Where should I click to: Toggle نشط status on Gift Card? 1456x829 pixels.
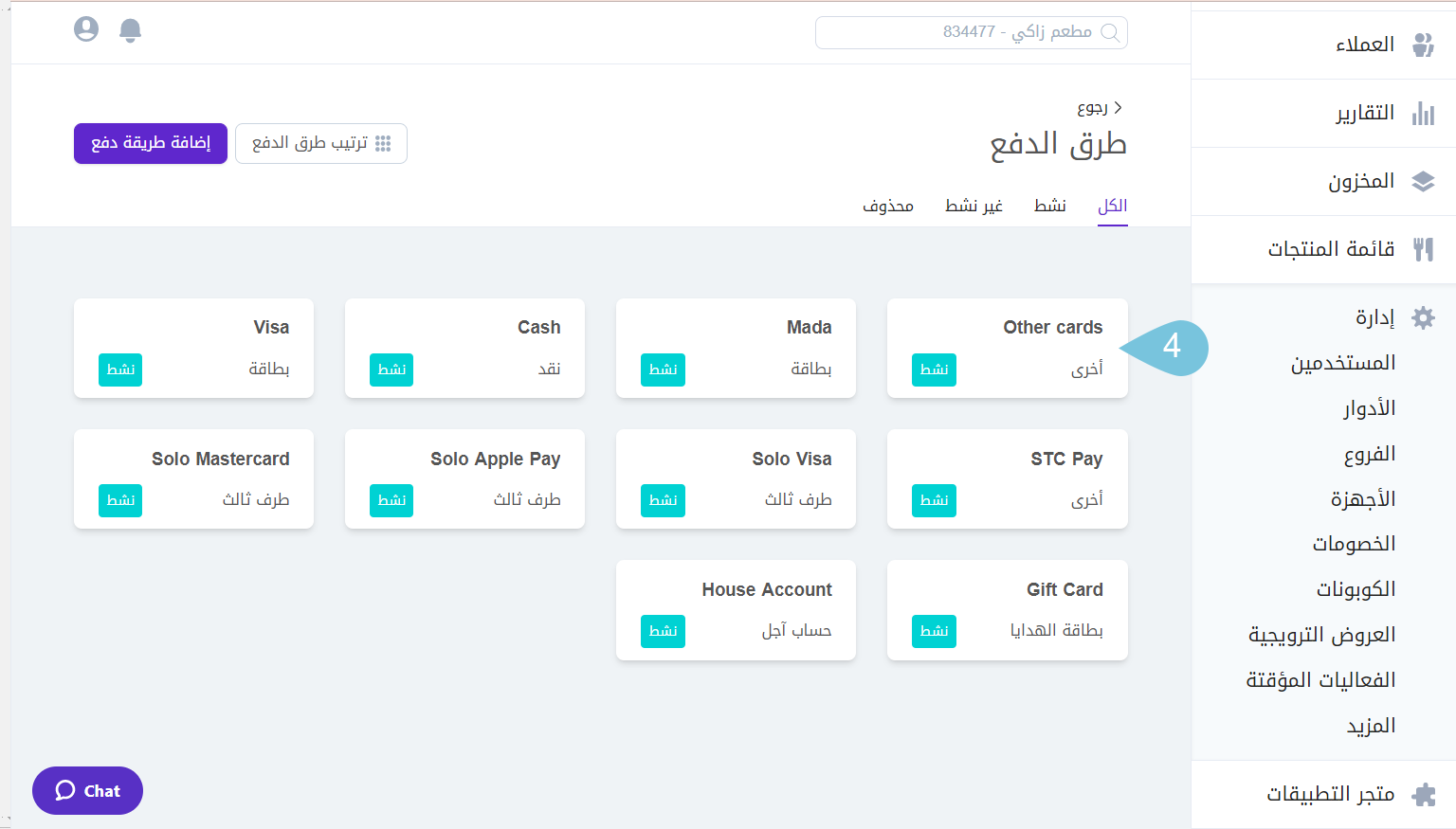pos(934,631)
